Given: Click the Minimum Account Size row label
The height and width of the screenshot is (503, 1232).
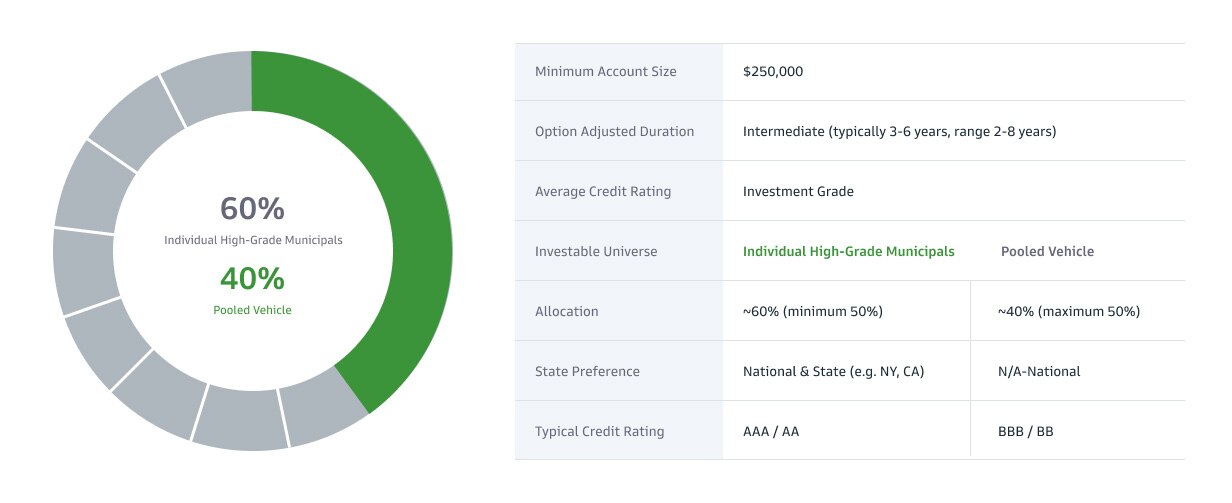Looking at the screenshot, I should click(605, 72).
